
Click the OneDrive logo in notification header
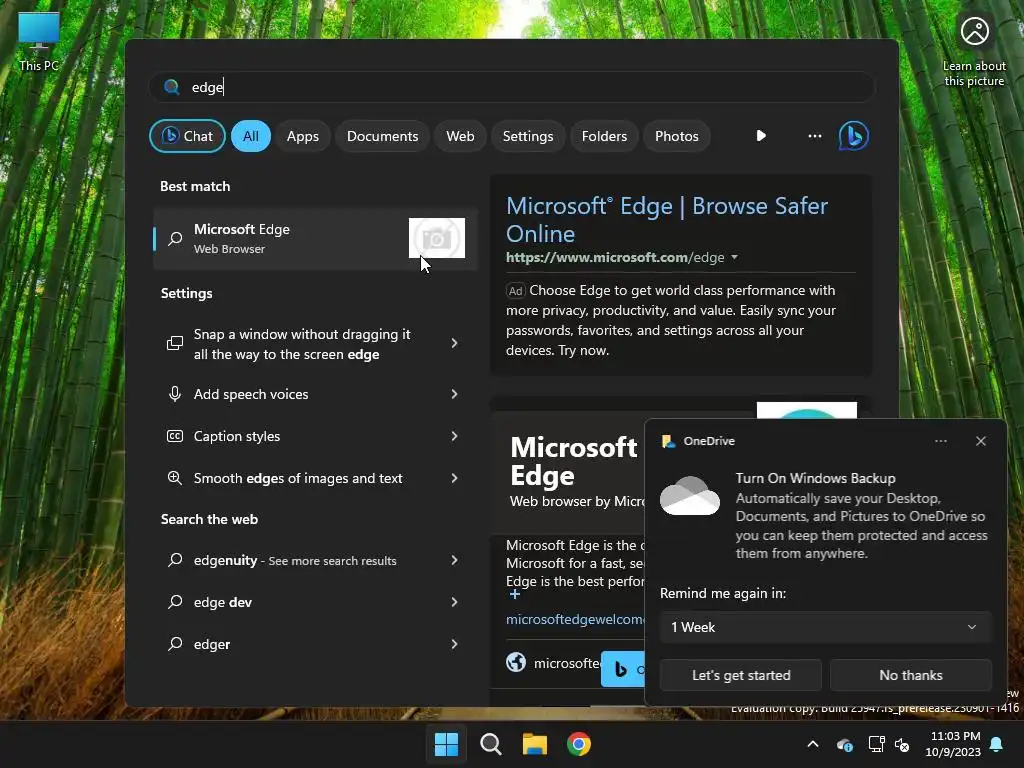click(668, 441)
